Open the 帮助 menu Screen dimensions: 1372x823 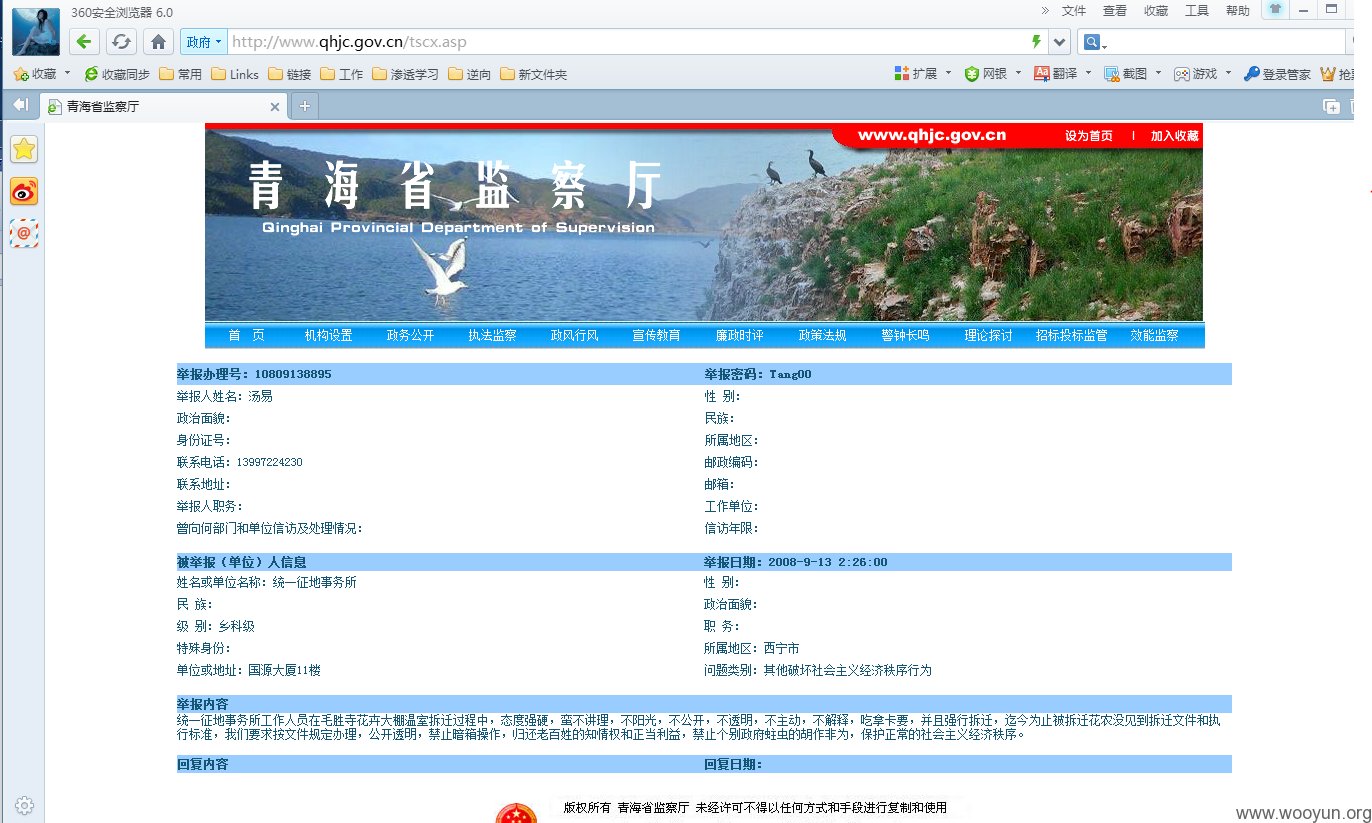[x=1238, y=11]
